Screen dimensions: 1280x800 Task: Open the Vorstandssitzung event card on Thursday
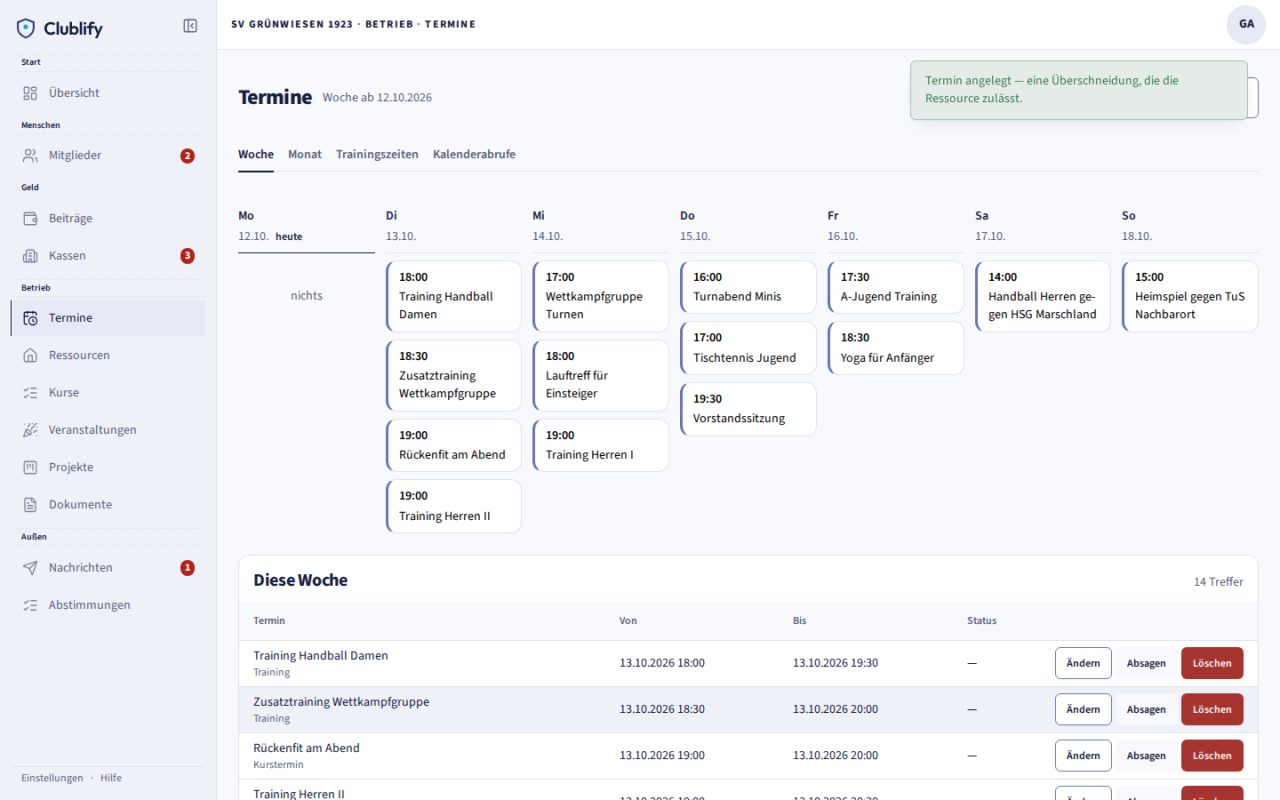(748, 409)
